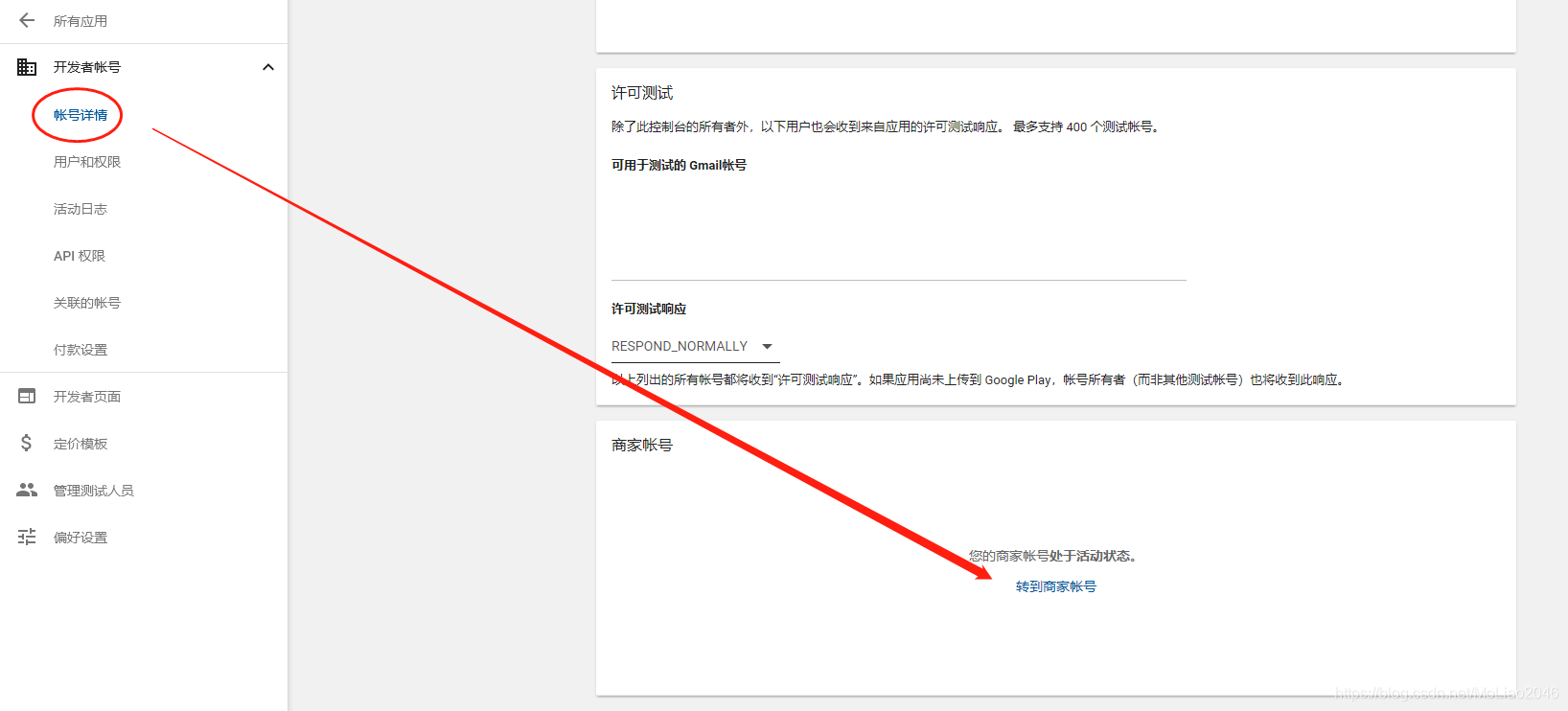Click the building icon for 开发者帐号
The height and width of the screenshot is (711, 1568).
tap(27, 67)
